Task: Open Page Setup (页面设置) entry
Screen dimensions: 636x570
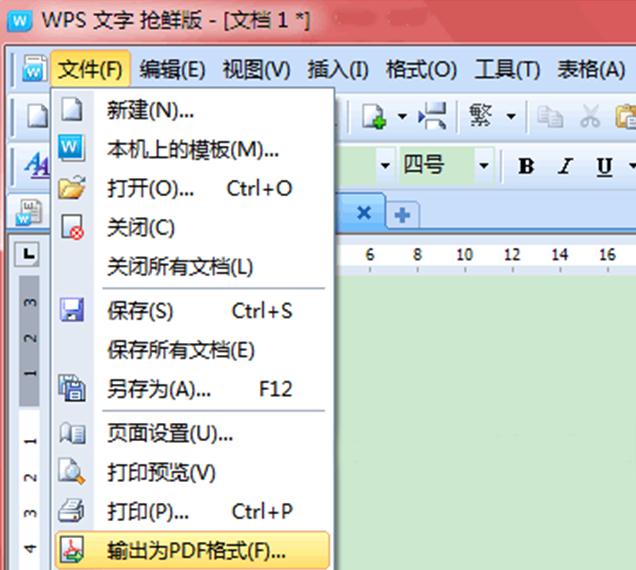Action: [192, 433]
